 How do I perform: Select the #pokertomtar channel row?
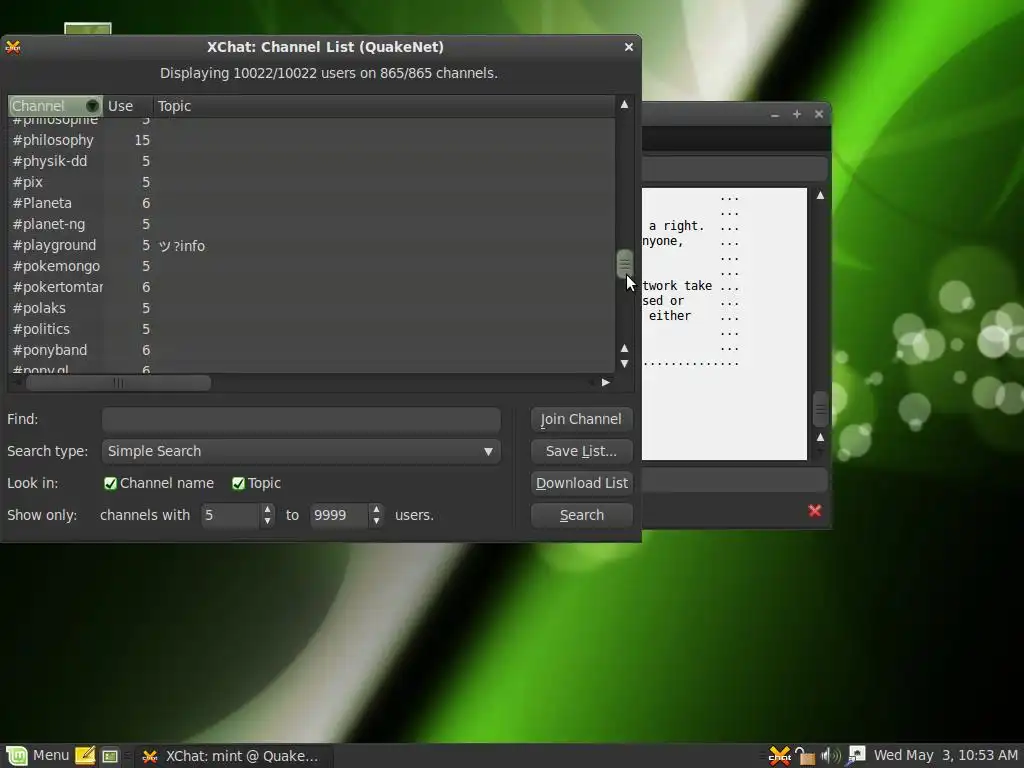[x=311, y=287]
